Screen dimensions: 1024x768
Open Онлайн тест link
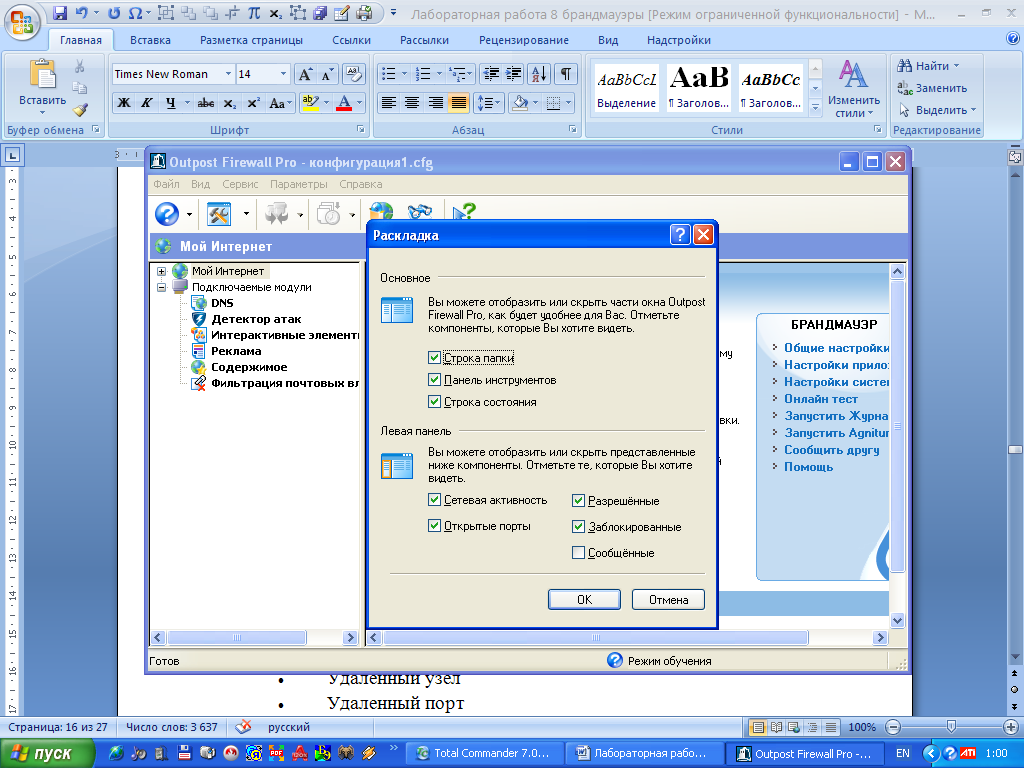(x=821, y=399)
